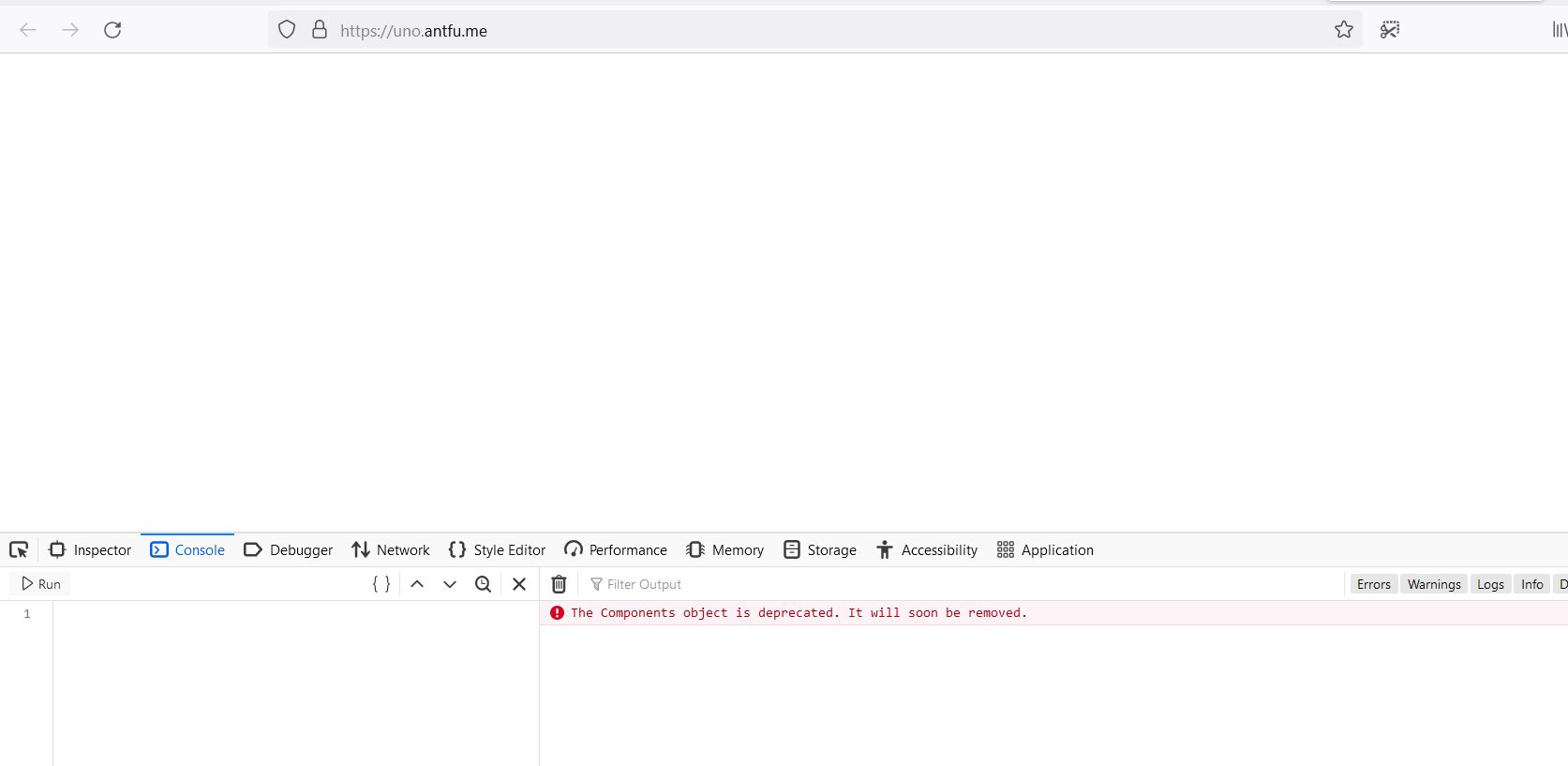Go forward to the next page
The image size is (1568, 766).
[70, 30]
